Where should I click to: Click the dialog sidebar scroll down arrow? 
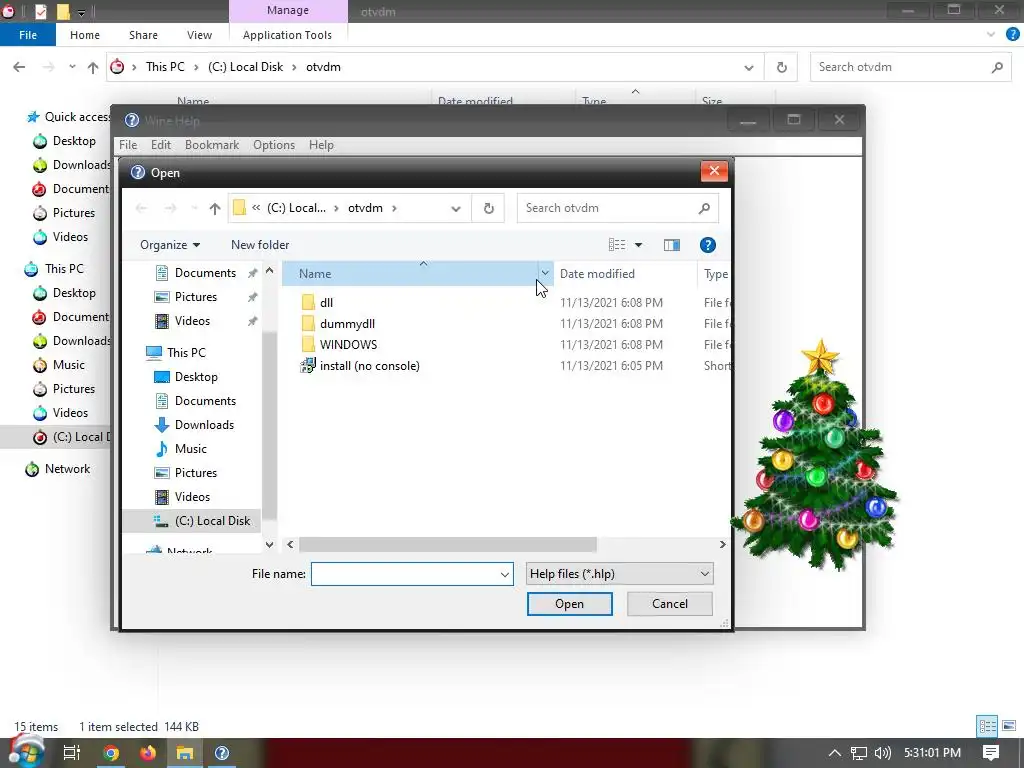(269, 544)
